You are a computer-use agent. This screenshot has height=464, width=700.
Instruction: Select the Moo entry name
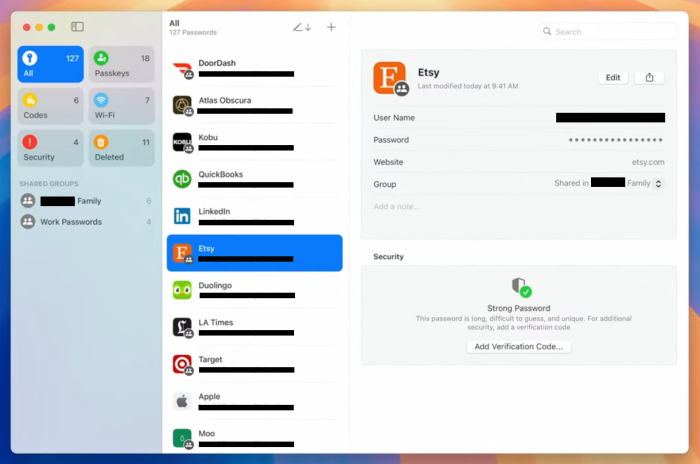click(207, 433)
